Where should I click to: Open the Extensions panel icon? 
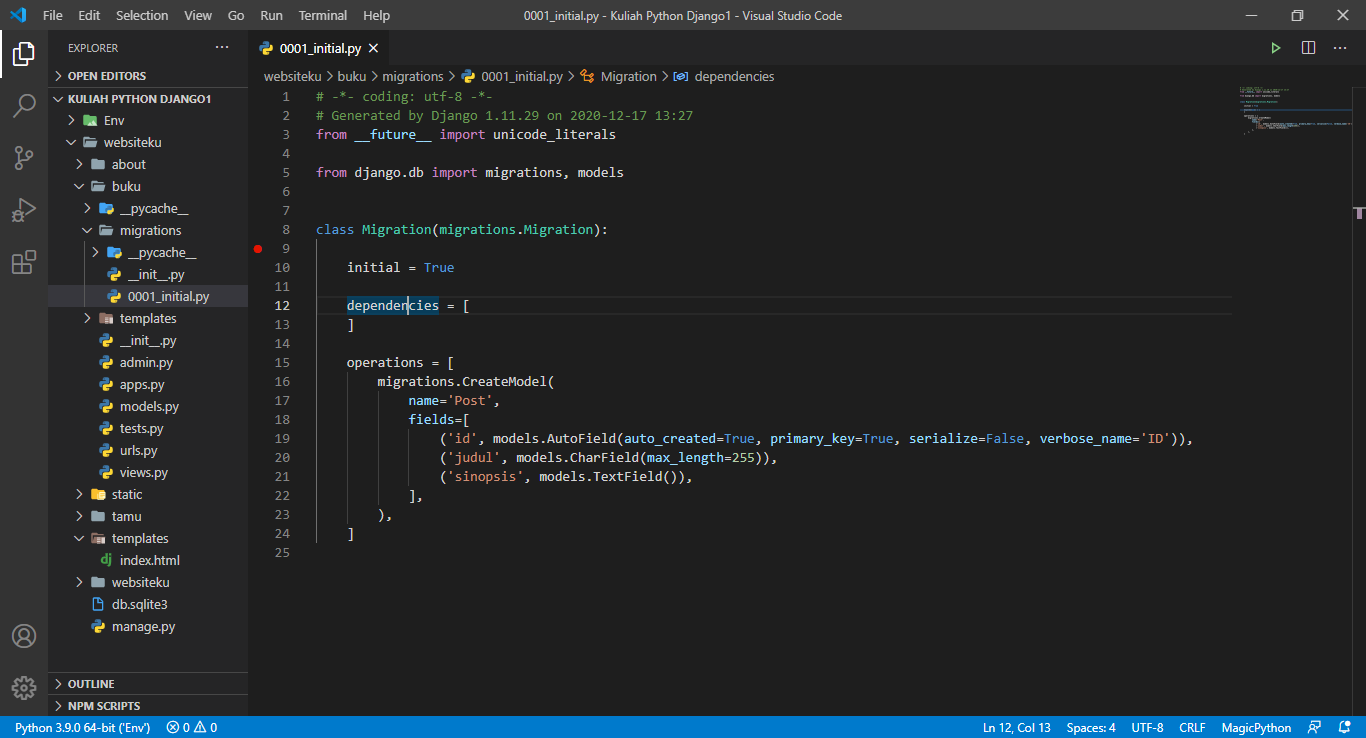tap(24, 262)
